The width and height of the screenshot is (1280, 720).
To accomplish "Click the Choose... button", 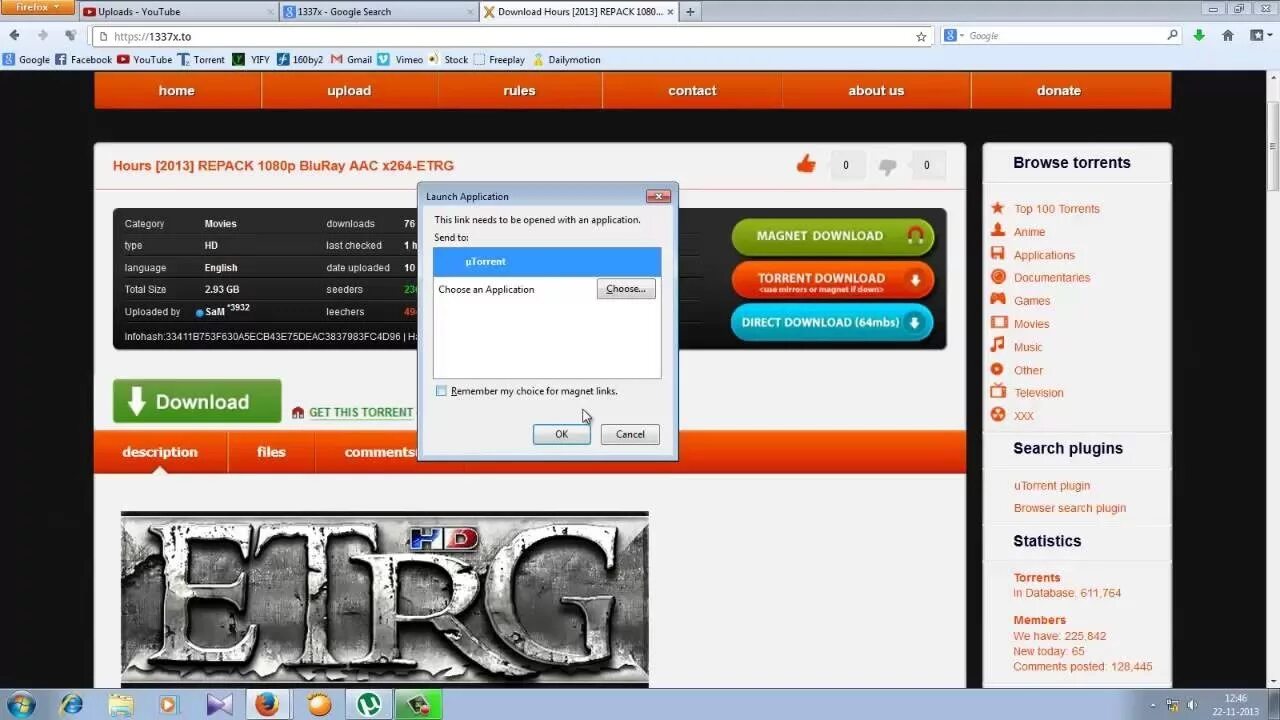I will tap(626, 289).
